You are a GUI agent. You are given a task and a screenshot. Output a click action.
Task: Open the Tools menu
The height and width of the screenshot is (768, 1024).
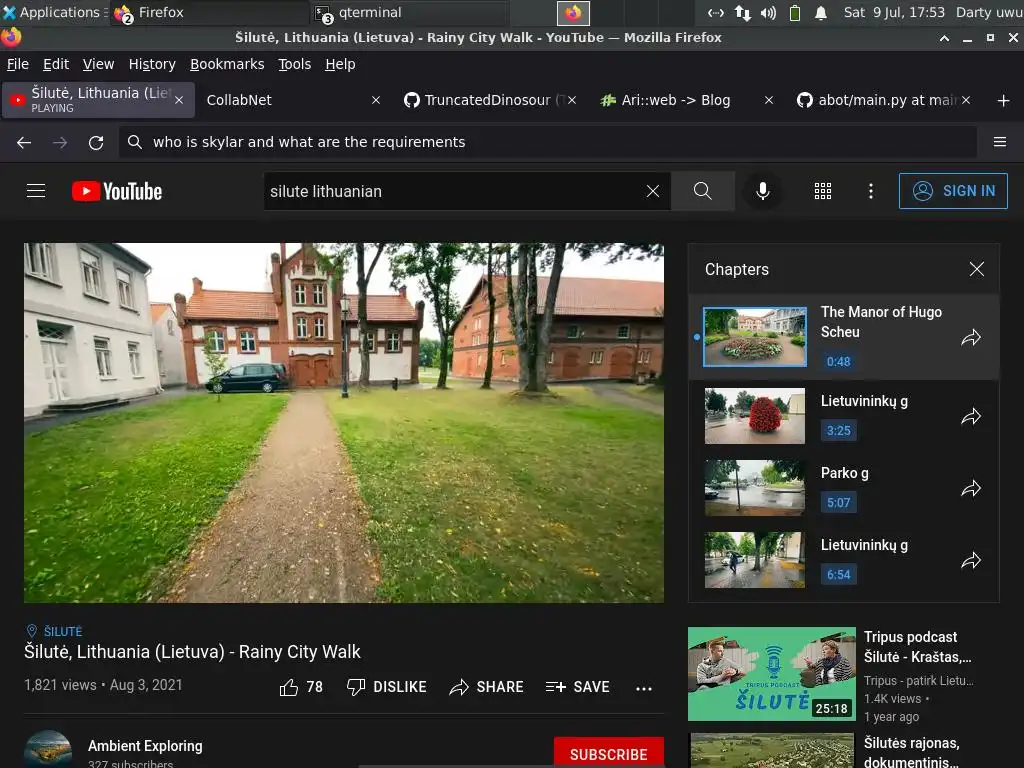295,64
